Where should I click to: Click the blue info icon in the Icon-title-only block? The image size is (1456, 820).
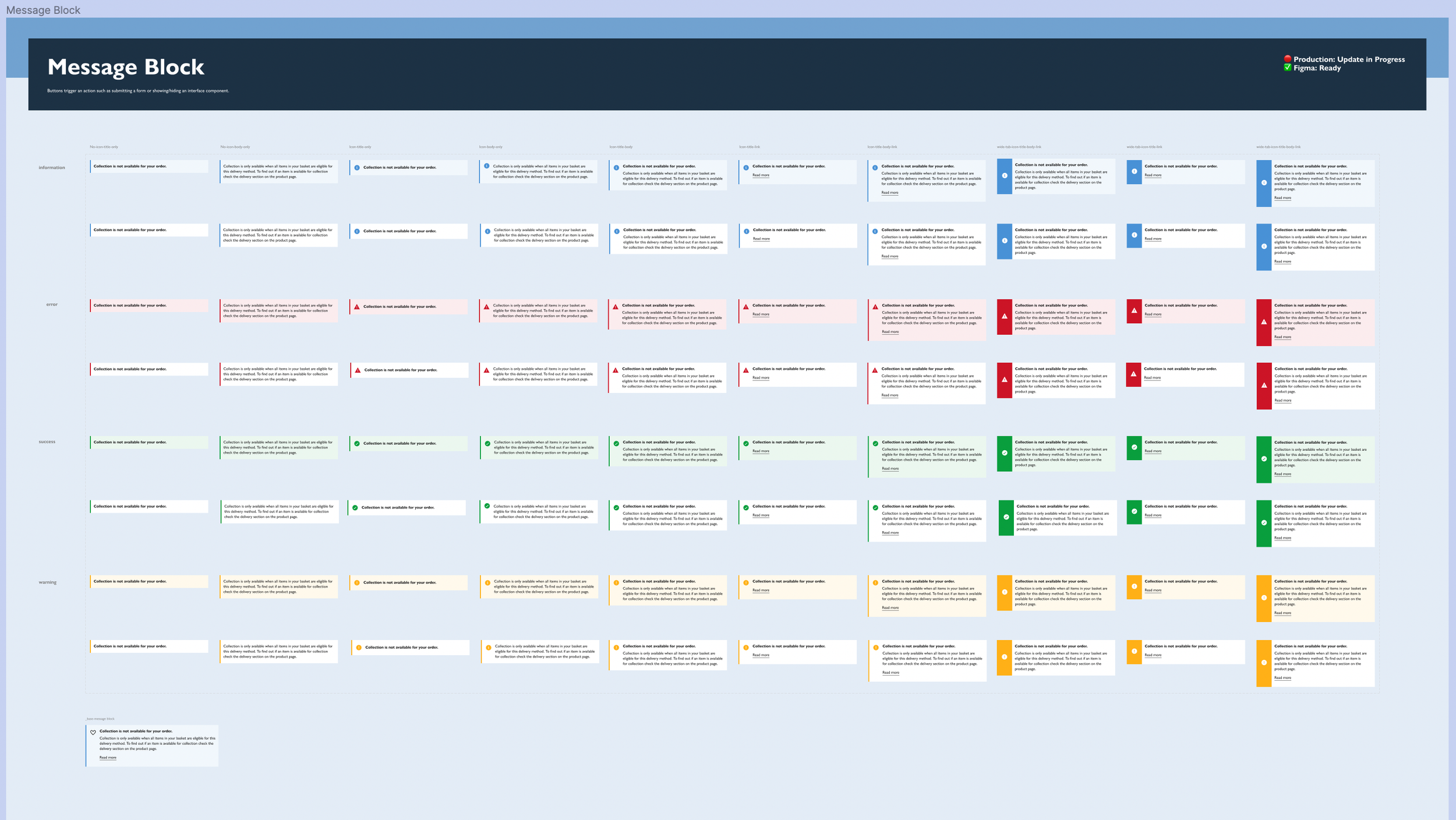click(357, 167)
